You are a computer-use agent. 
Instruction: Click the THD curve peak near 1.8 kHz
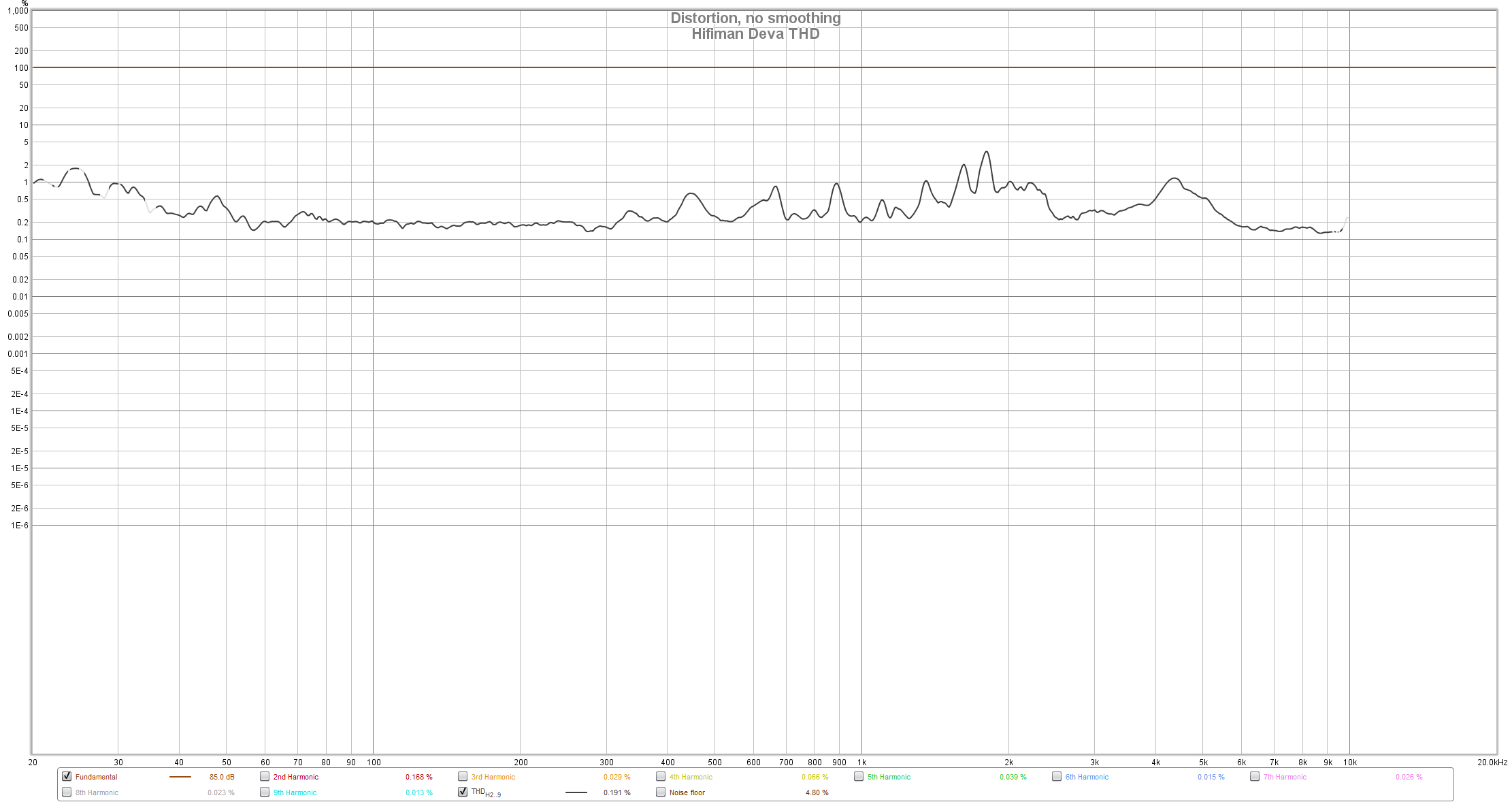[986, 153]
